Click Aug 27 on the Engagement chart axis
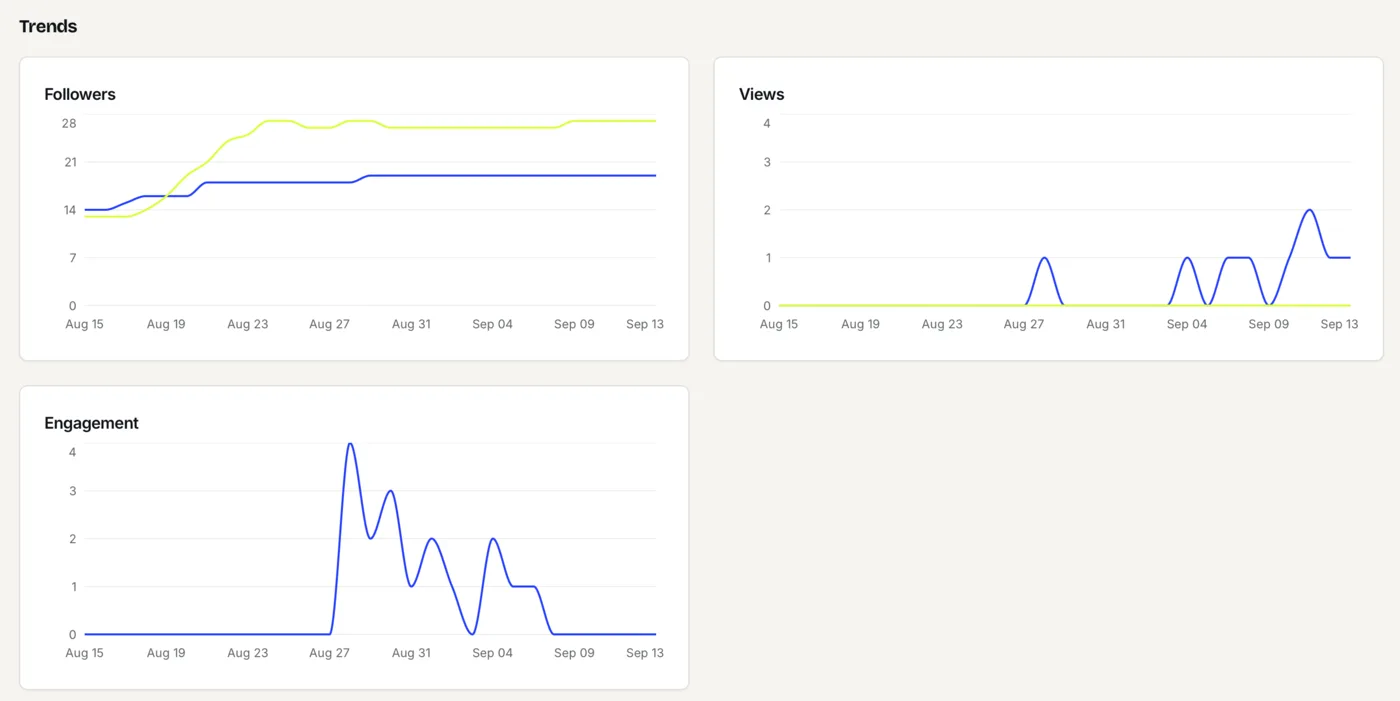The image size is (1400, 701). (x=329, y=653)
